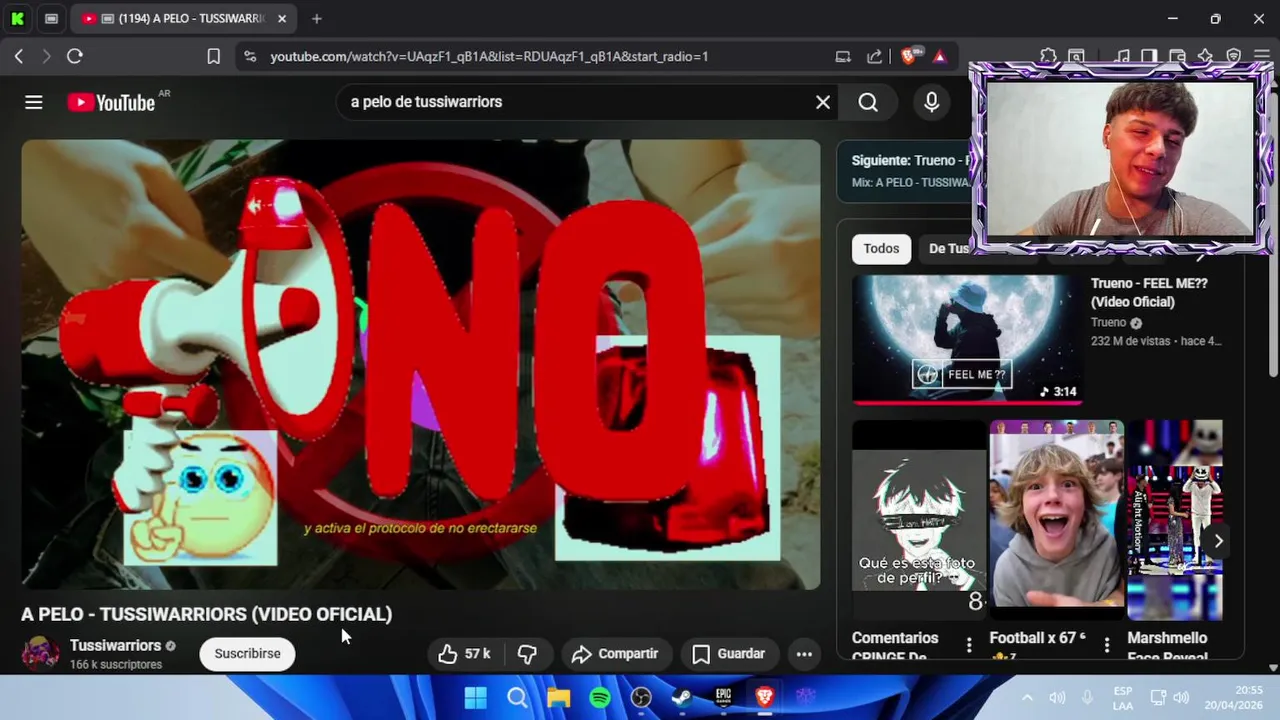Open File Explorer from the taskbar

click(x=558, y=697)
